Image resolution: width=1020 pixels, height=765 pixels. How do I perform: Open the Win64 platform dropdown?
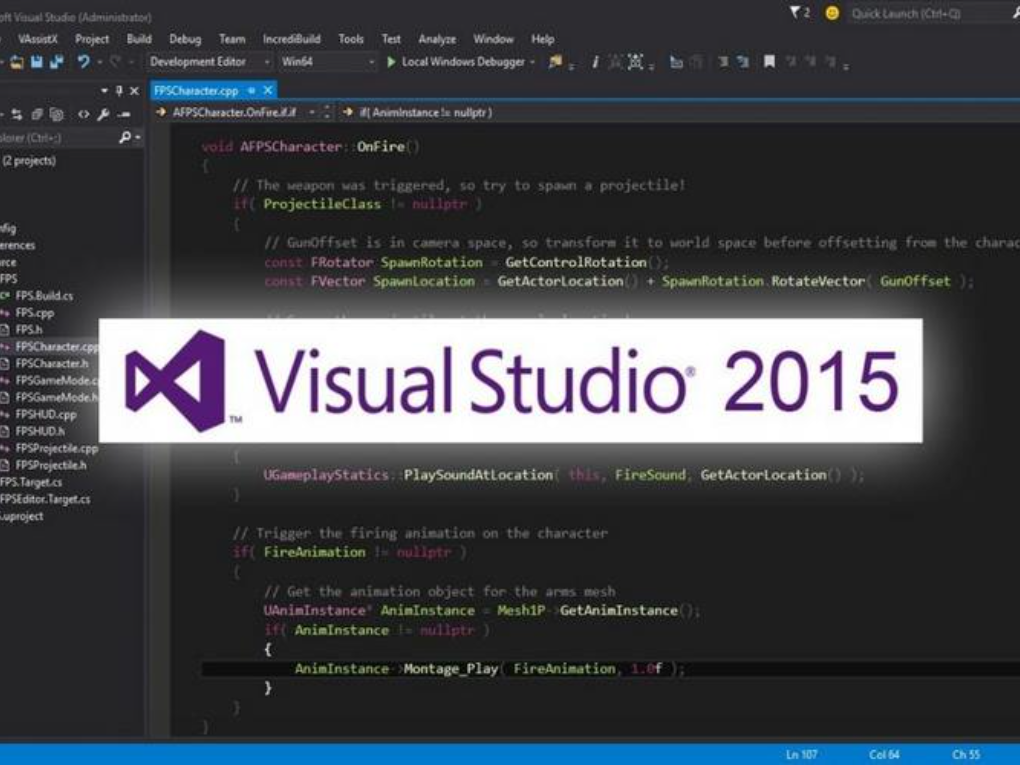[371, 62]
